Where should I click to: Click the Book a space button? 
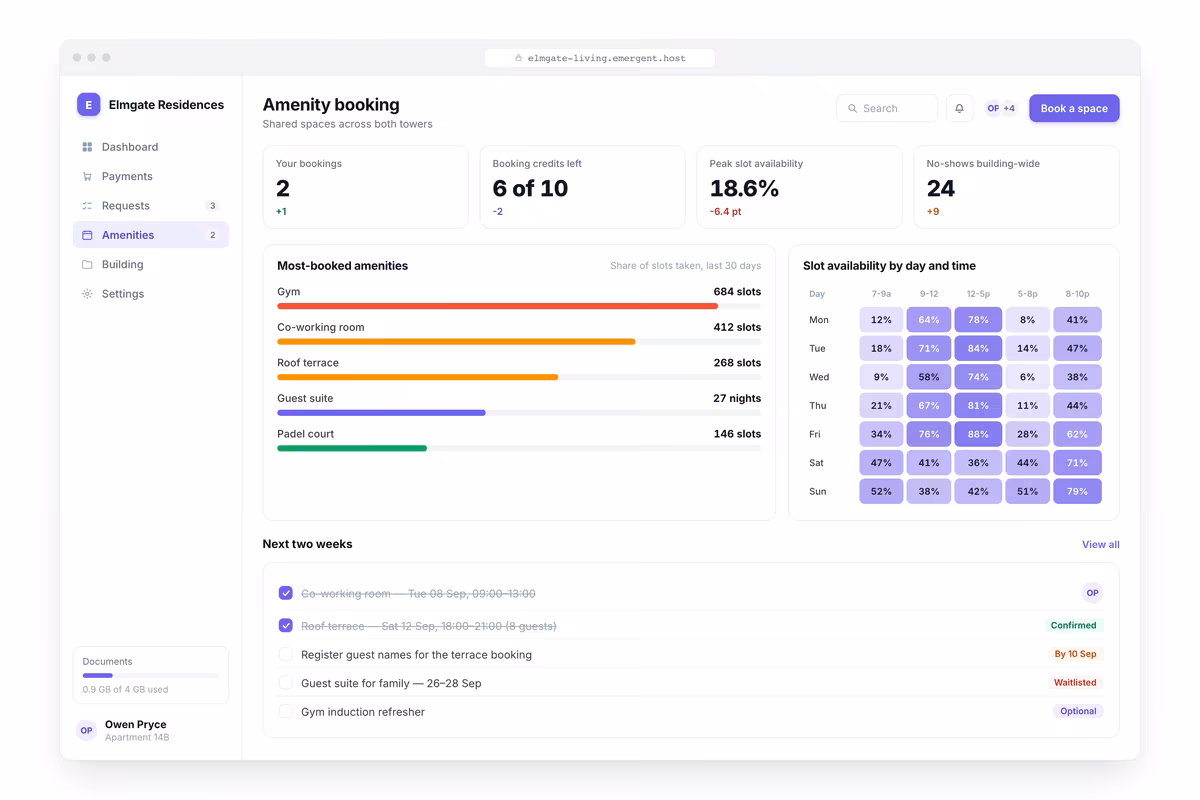[1074, 108]
